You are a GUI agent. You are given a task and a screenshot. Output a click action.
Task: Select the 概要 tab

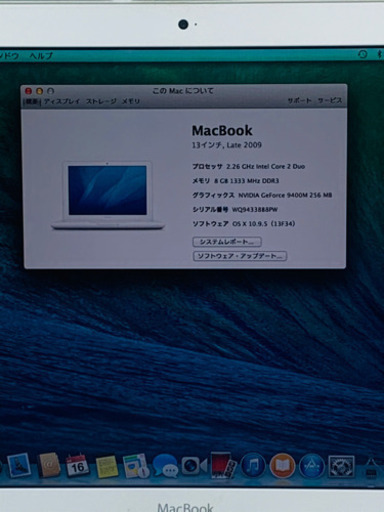(32, 101)
